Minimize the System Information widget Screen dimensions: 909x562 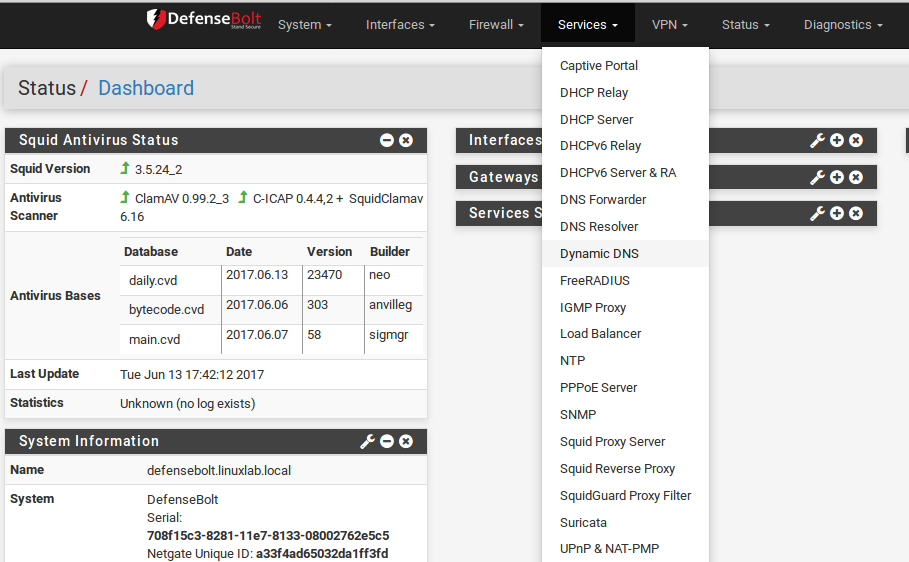tap(387, 441)
